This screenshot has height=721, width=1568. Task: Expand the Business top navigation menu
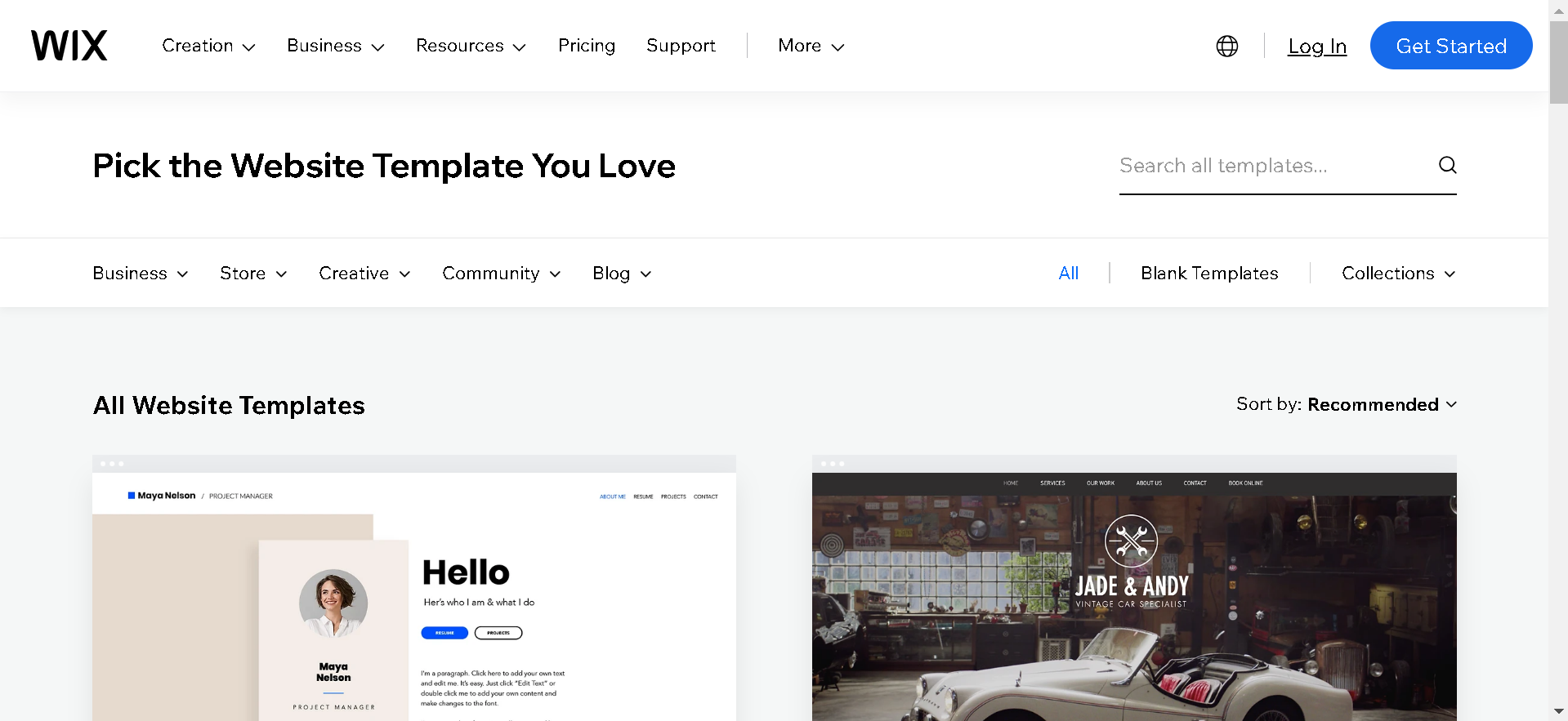pos(335,46)
